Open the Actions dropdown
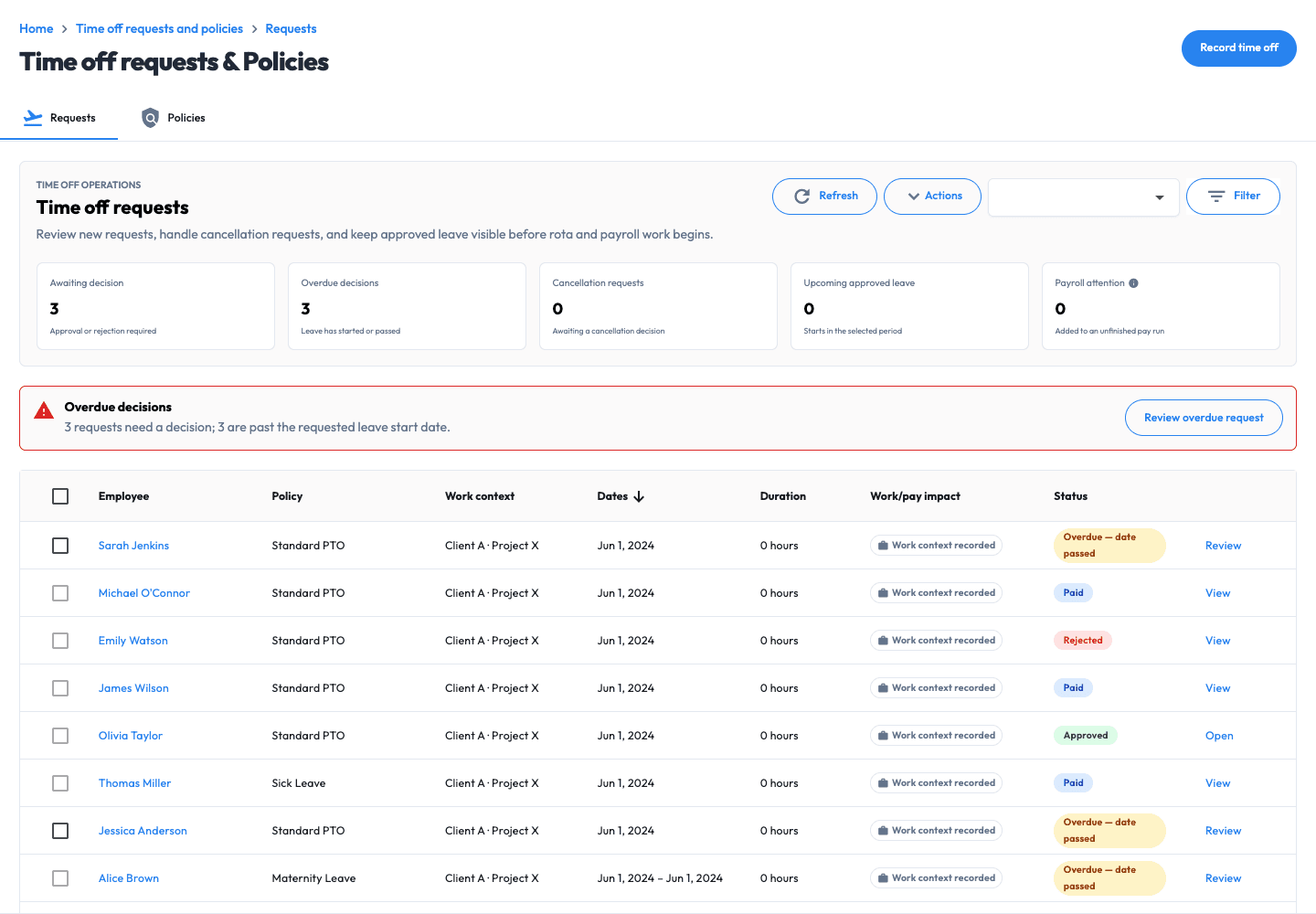The height and width of the screenshot is (914, 1316). click(x=932, y=197)
